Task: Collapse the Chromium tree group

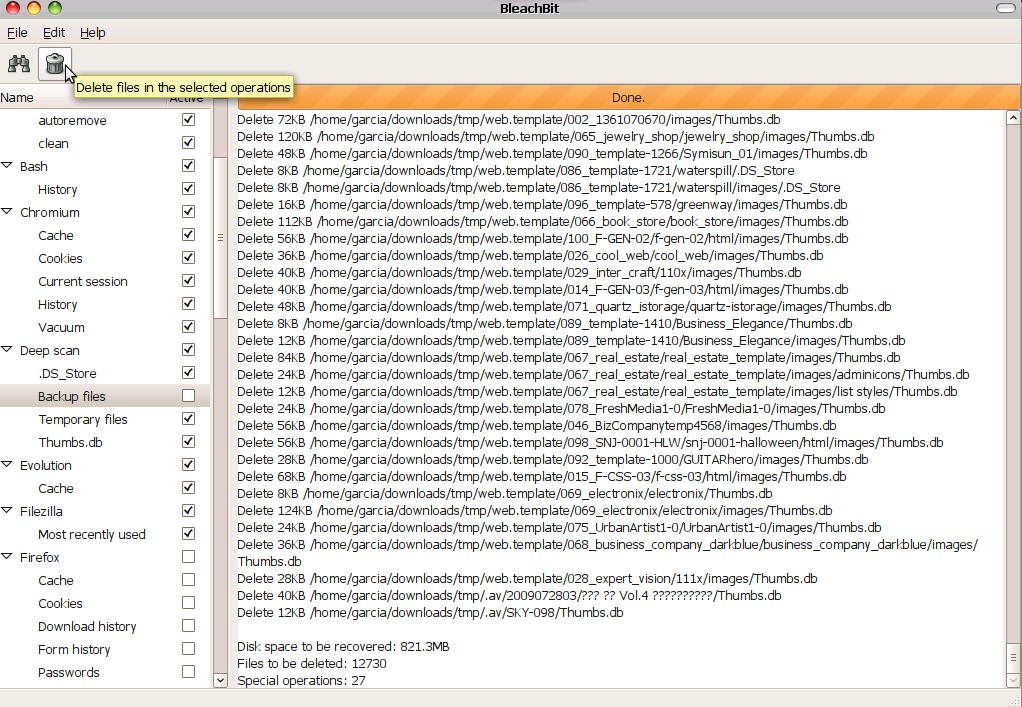Action: [x=7, y=211]
